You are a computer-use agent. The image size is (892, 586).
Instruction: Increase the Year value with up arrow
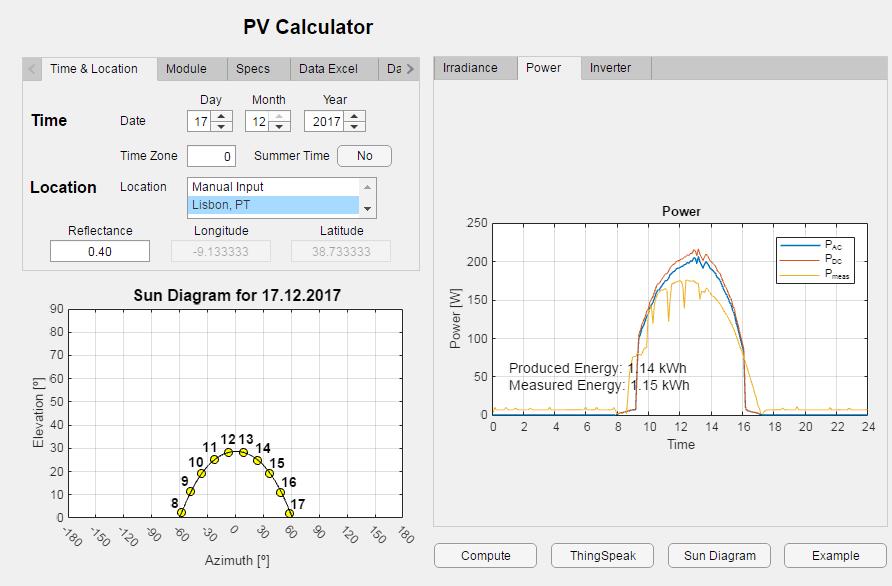pyautogui.click(x=355, y=116)
